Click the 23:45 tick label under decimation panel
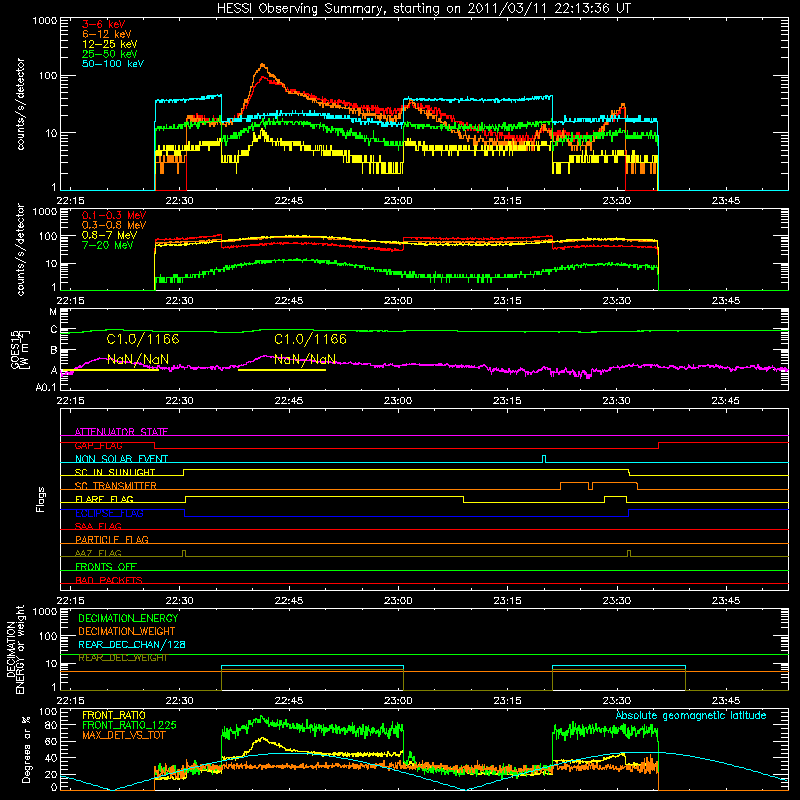 click(726, 701)
